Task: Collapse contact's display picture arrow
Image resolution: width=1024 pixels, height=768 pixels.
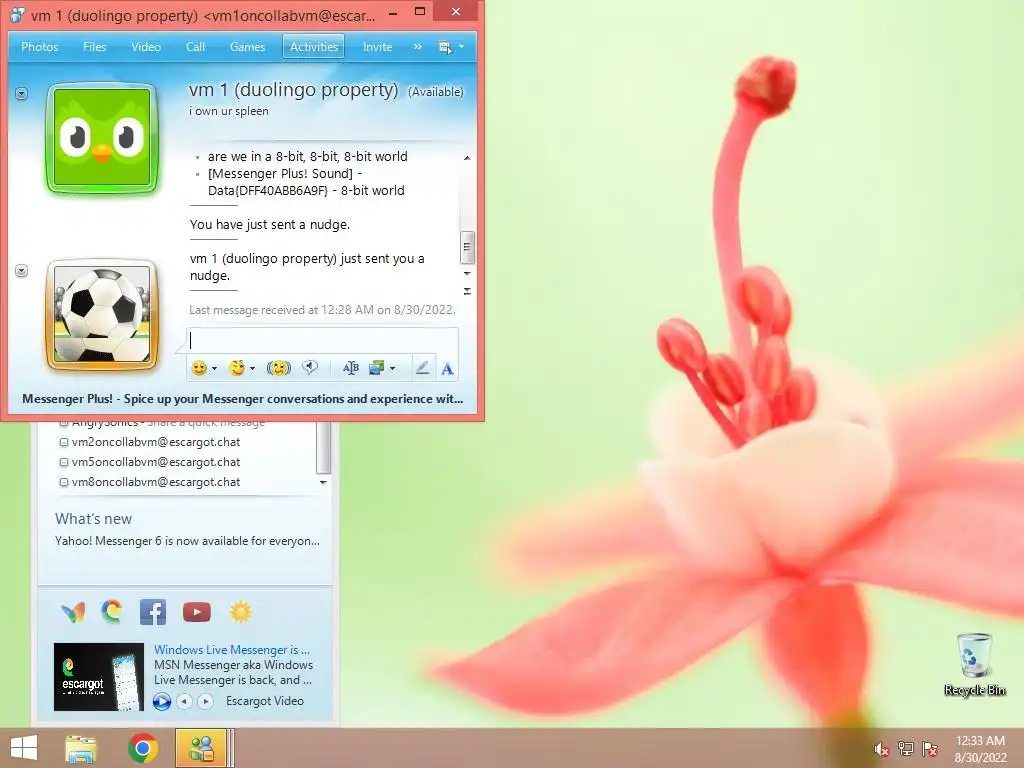Action: tap(22, 94)
